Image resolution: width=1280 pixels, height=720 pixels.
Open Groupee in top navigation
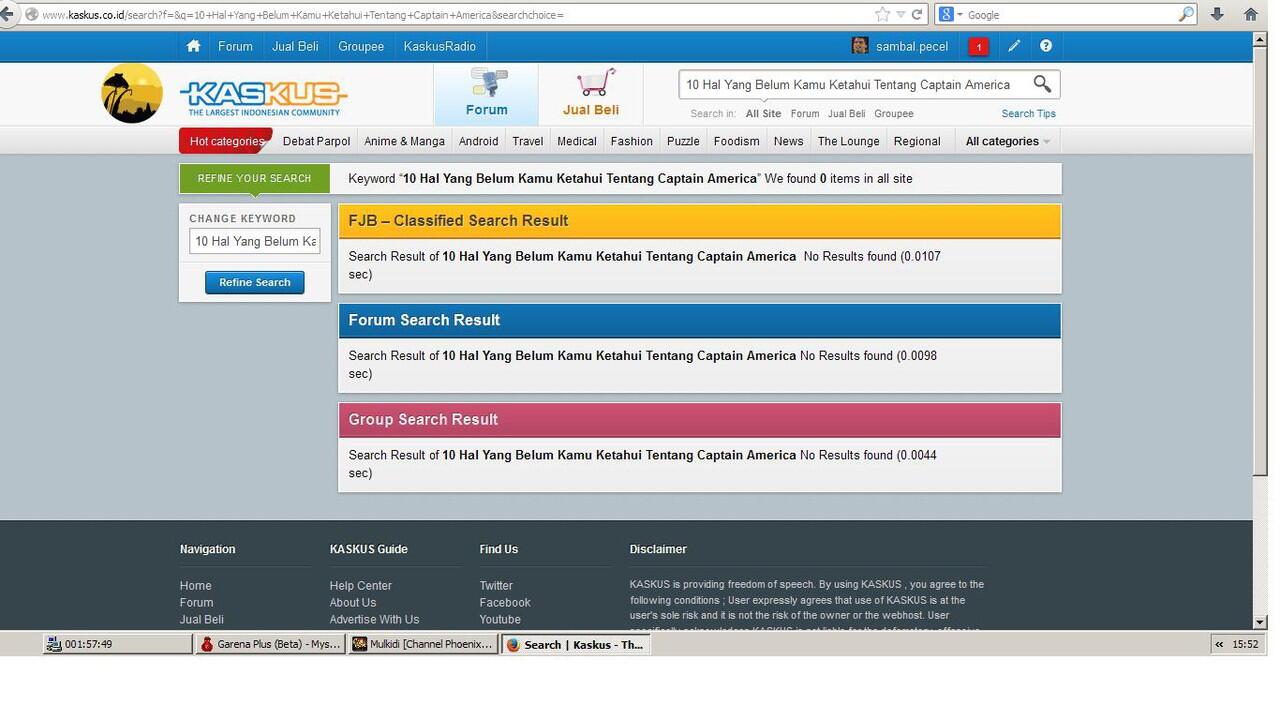pos(361,46)
